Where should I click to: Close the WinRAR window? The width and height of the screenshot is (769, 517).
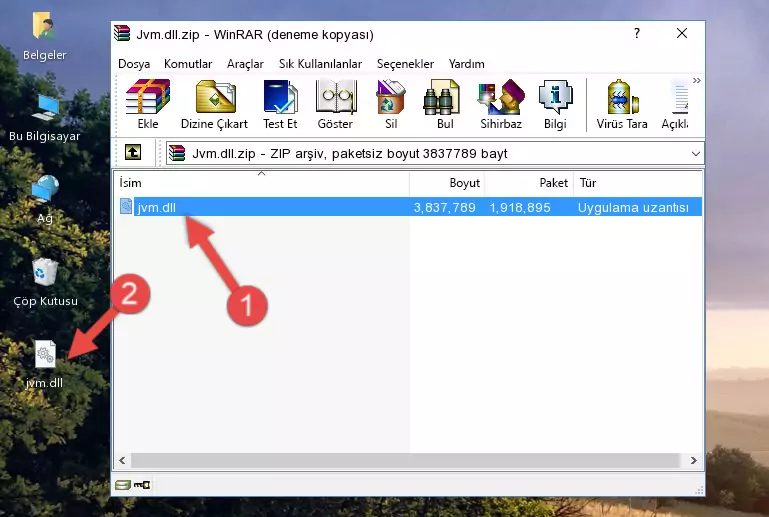pos(682,33)
